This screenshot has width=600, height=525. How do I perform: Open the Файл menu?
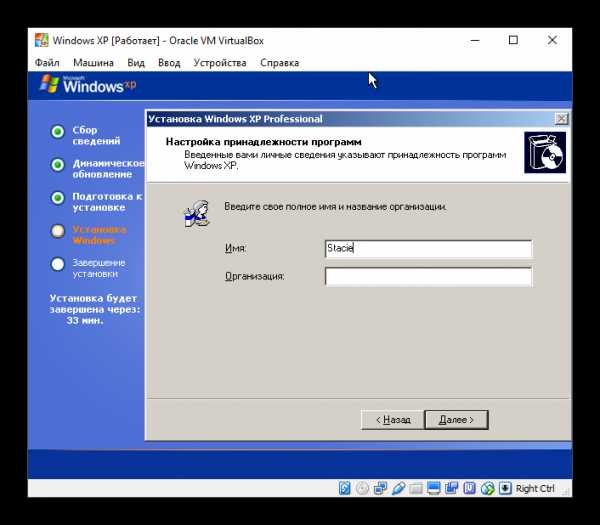[47, 63]
